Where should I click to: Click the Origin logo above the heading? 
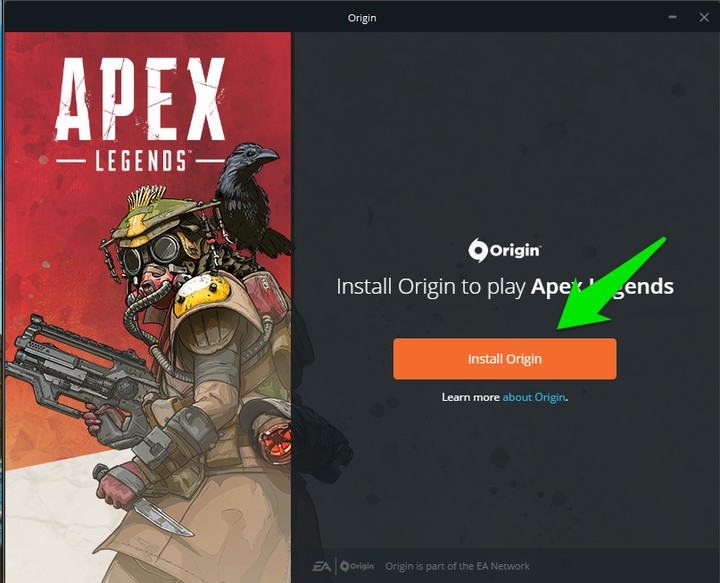[504, 250]
